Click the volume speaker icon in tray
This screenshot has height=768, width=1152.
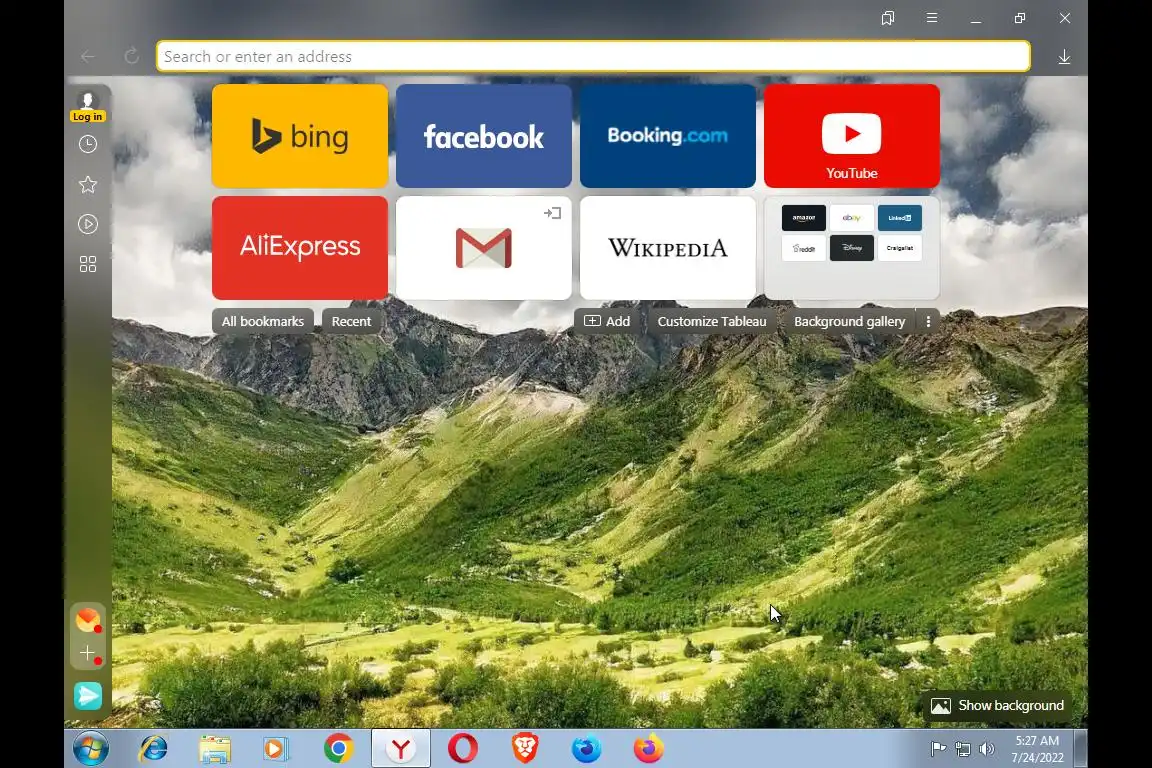point(987,749)
